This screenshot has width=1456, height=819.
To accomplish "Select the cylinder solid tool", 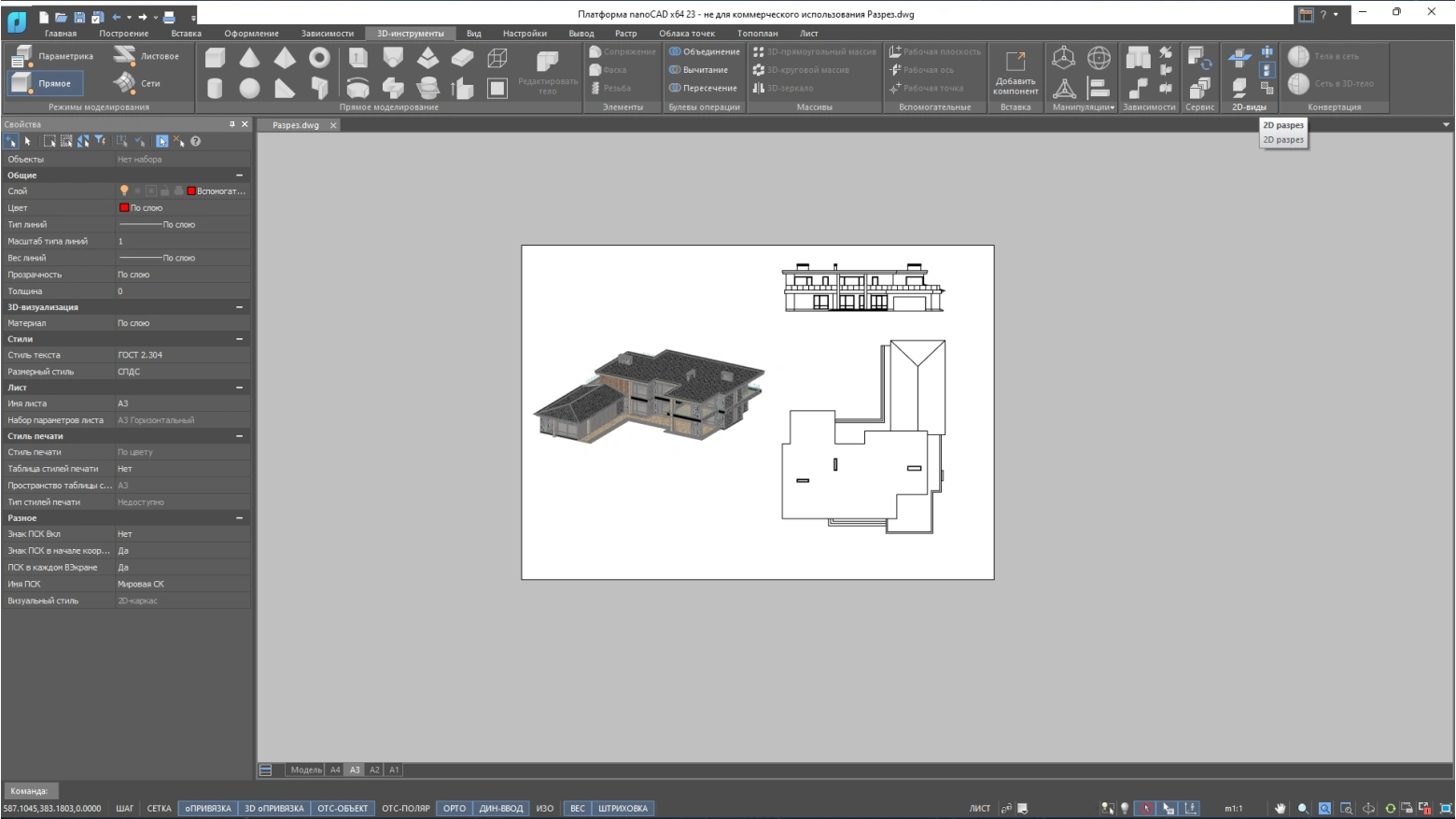I will [215, 89].
